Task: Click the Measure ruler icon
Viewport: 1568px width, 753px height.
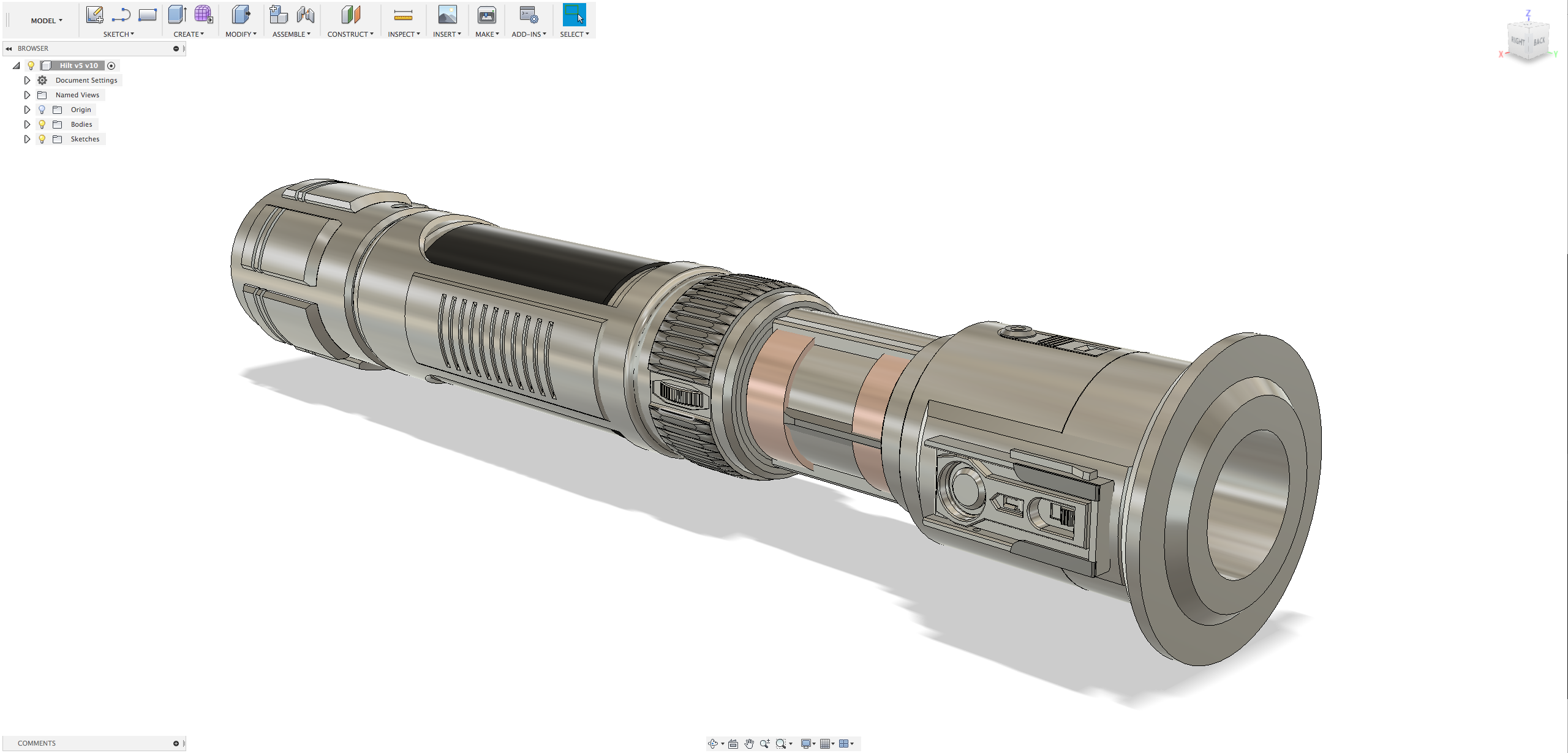Action: (403, 15)
